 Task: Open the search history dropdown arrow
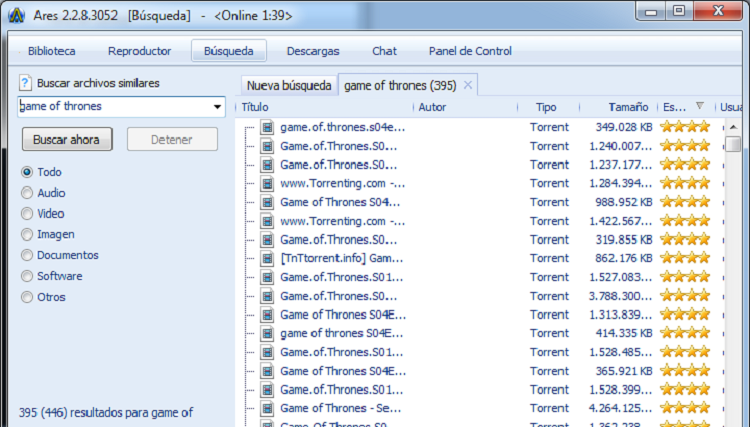click(217, 107)
